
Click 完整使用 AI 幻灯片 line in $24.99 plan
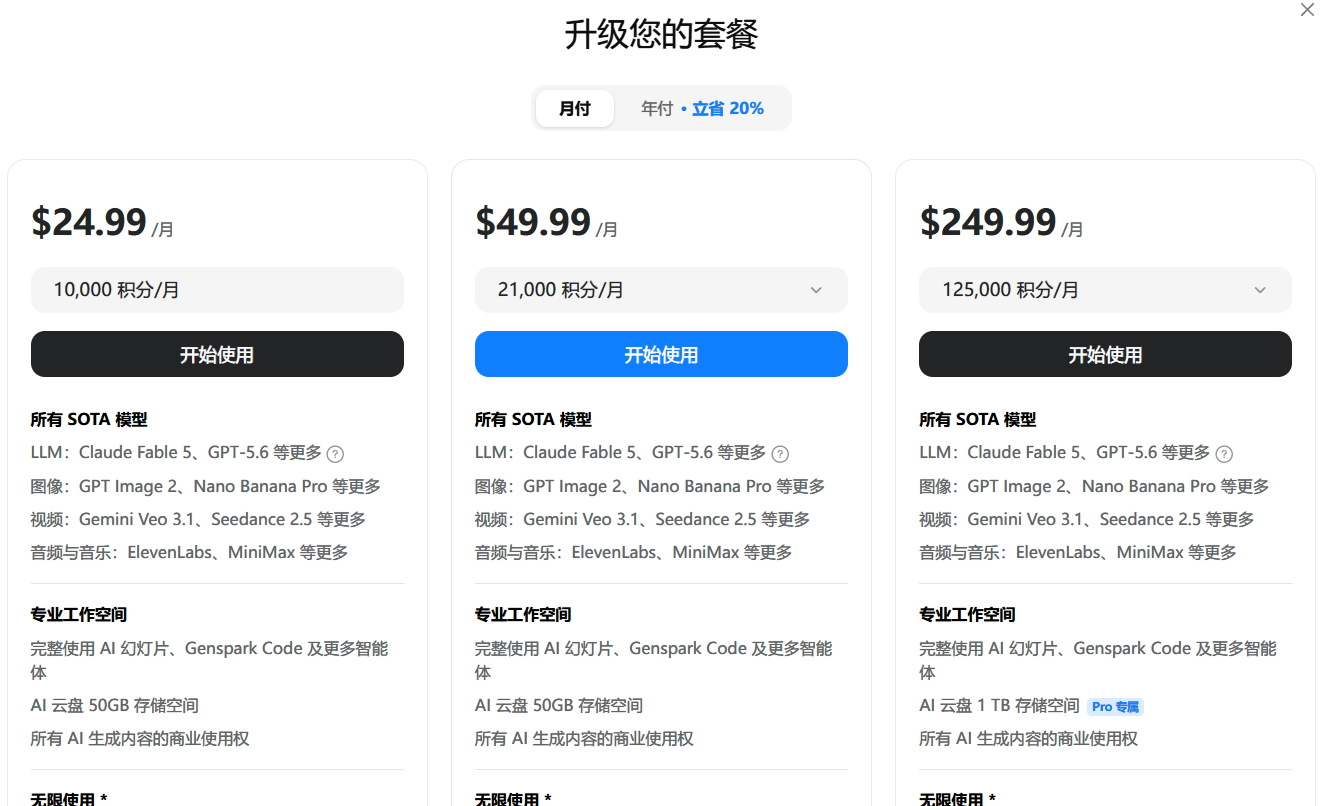click(209, 660)
